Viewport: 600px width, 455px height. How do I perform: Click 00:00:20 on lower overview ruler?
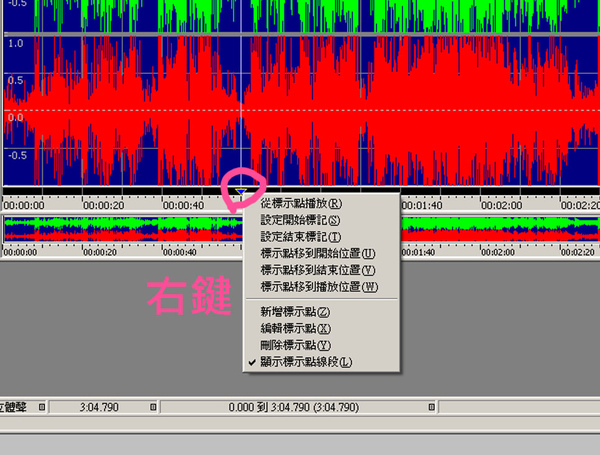click(x=100, y=253)
